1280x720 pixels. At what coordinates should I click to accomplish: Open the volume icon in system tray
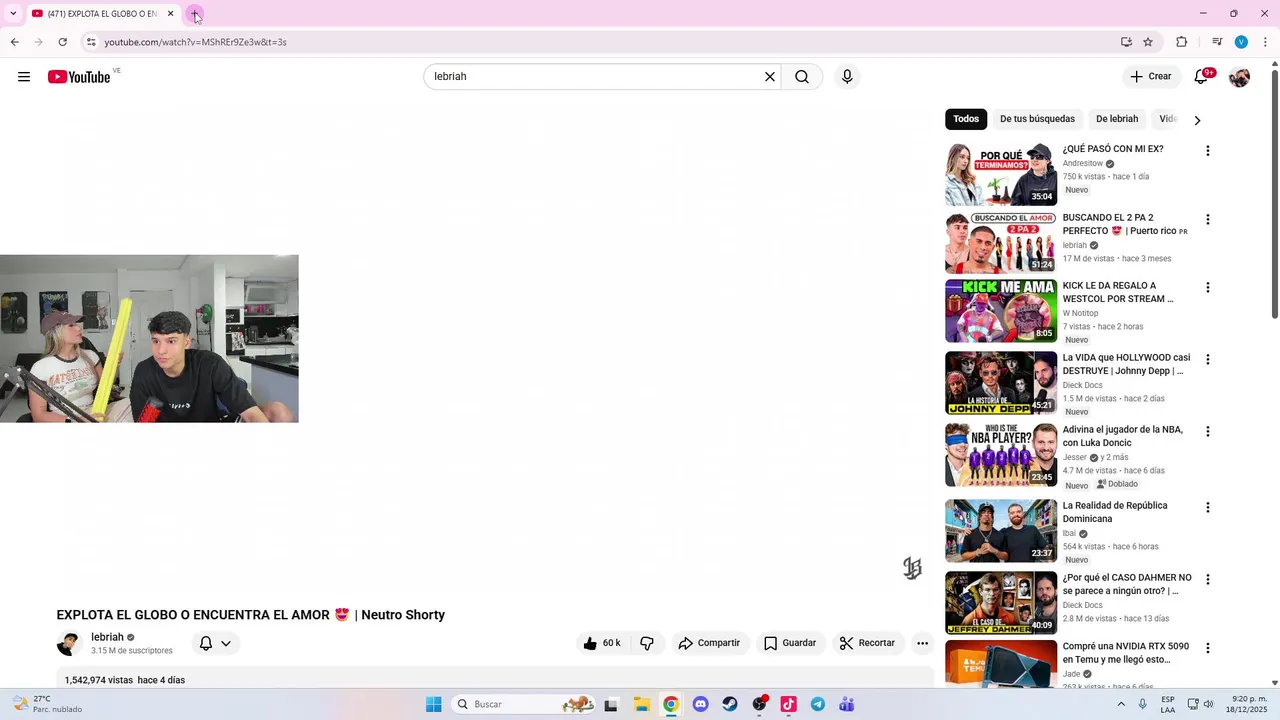[1208, 704]
